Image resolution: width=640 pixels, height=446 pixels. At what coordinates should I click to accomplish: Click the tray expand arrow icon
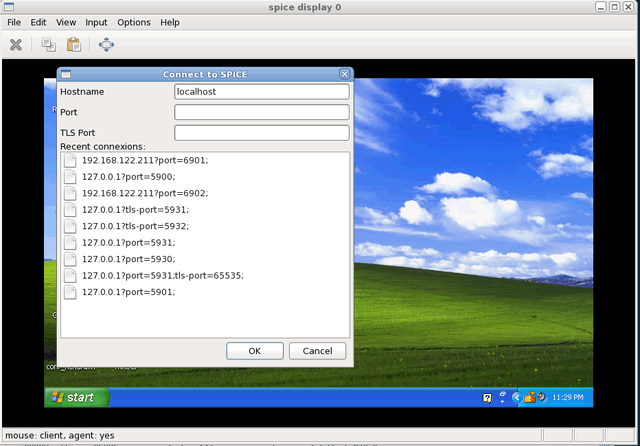517,397
